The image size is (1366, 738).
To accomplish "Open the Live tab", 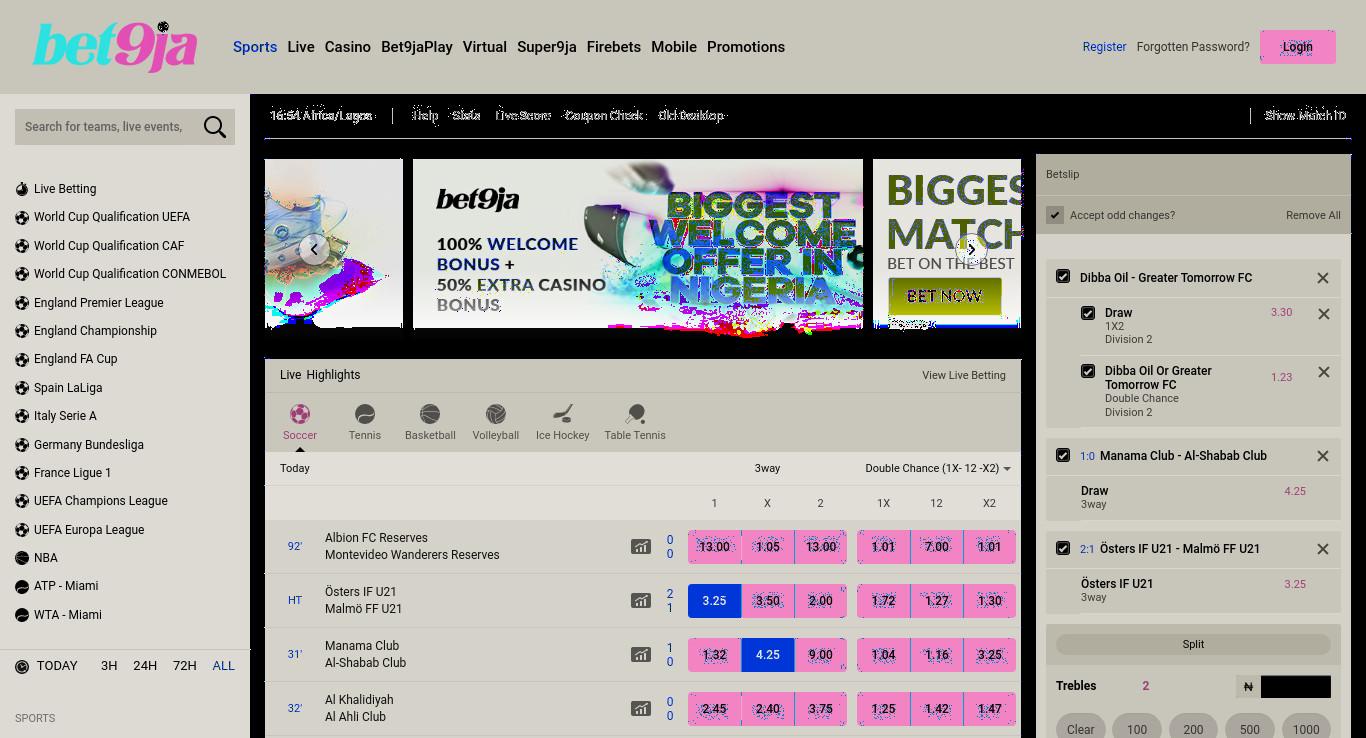I will tap(301, 47).
